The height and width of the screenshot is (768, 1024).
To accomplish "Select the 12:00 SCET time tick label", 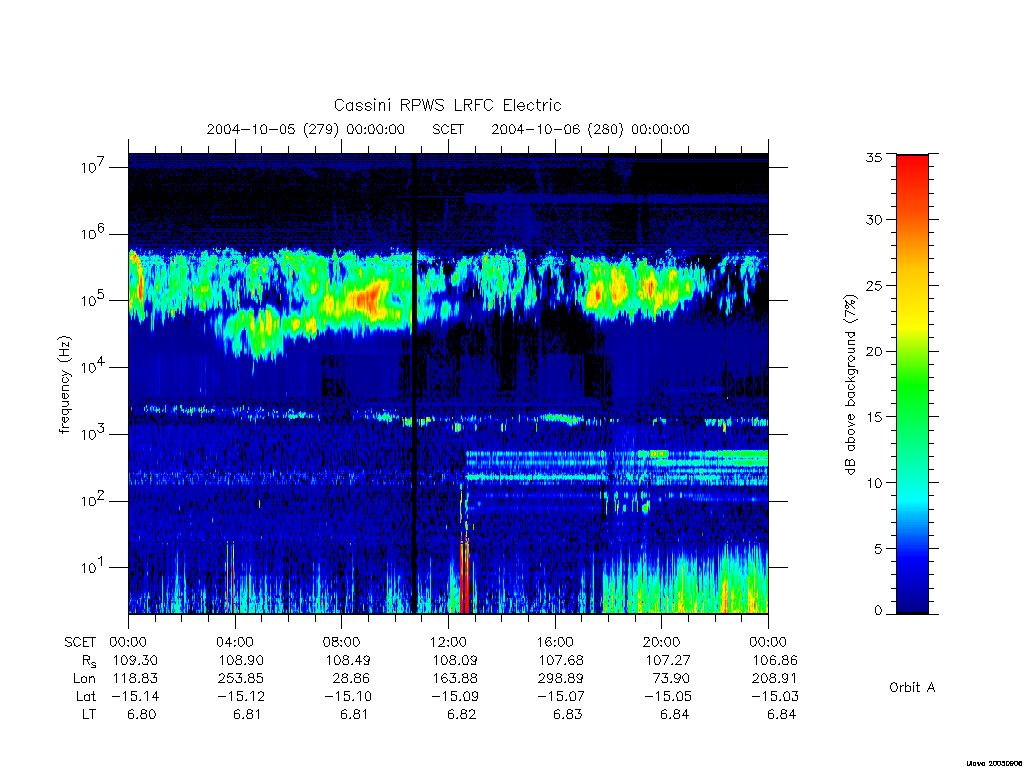I will 448,642.
